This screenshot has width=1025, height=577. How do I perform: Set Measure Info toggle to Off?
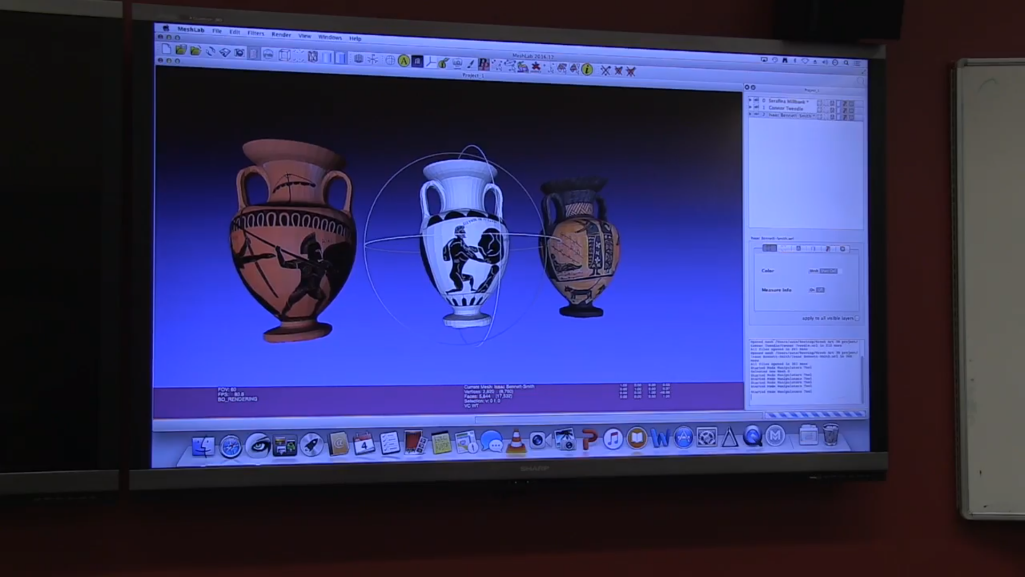click(820, 289)
